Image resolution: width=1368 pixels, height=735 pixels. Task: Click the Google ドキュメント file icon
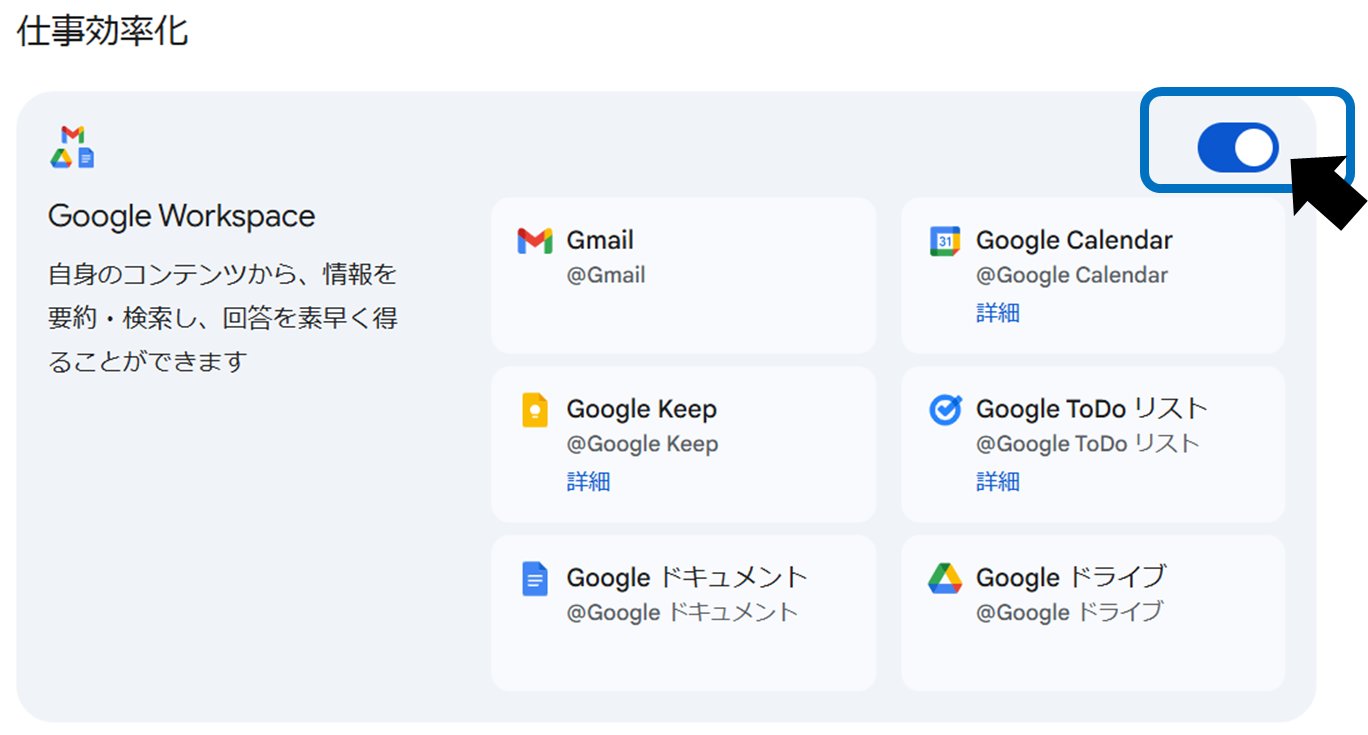[x=535, y=579]
